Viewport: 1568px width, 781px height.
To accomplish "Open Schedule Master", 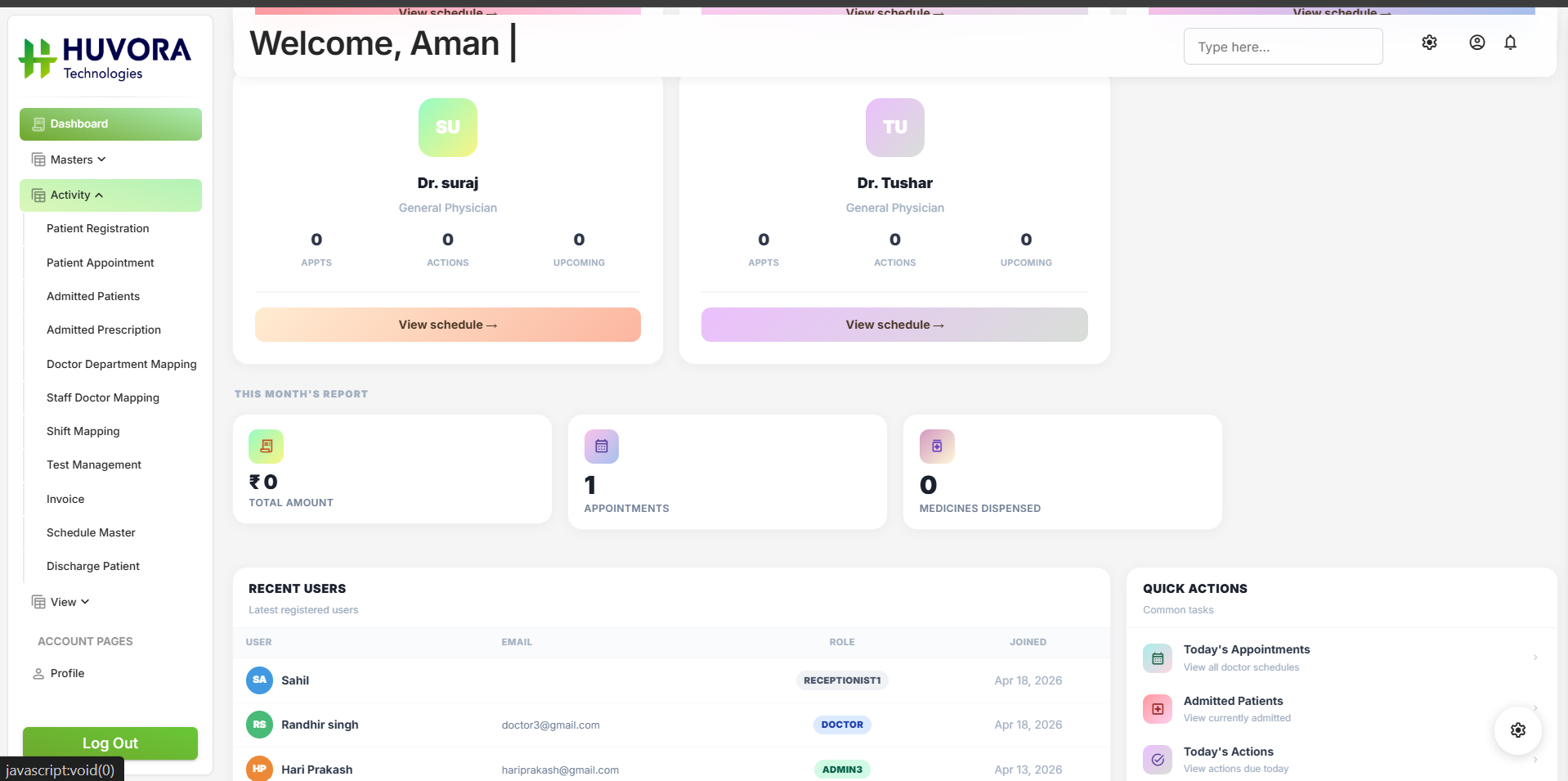I will (x=91, y=532).
